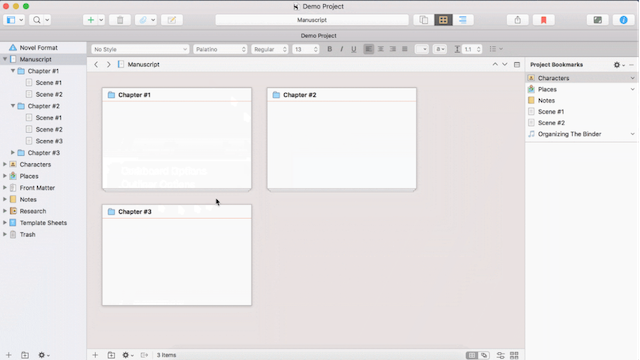Screen dimensions: 640x360
Task: Open the gear menu in the bookmarks panel
Action: [x=619, y=65]
